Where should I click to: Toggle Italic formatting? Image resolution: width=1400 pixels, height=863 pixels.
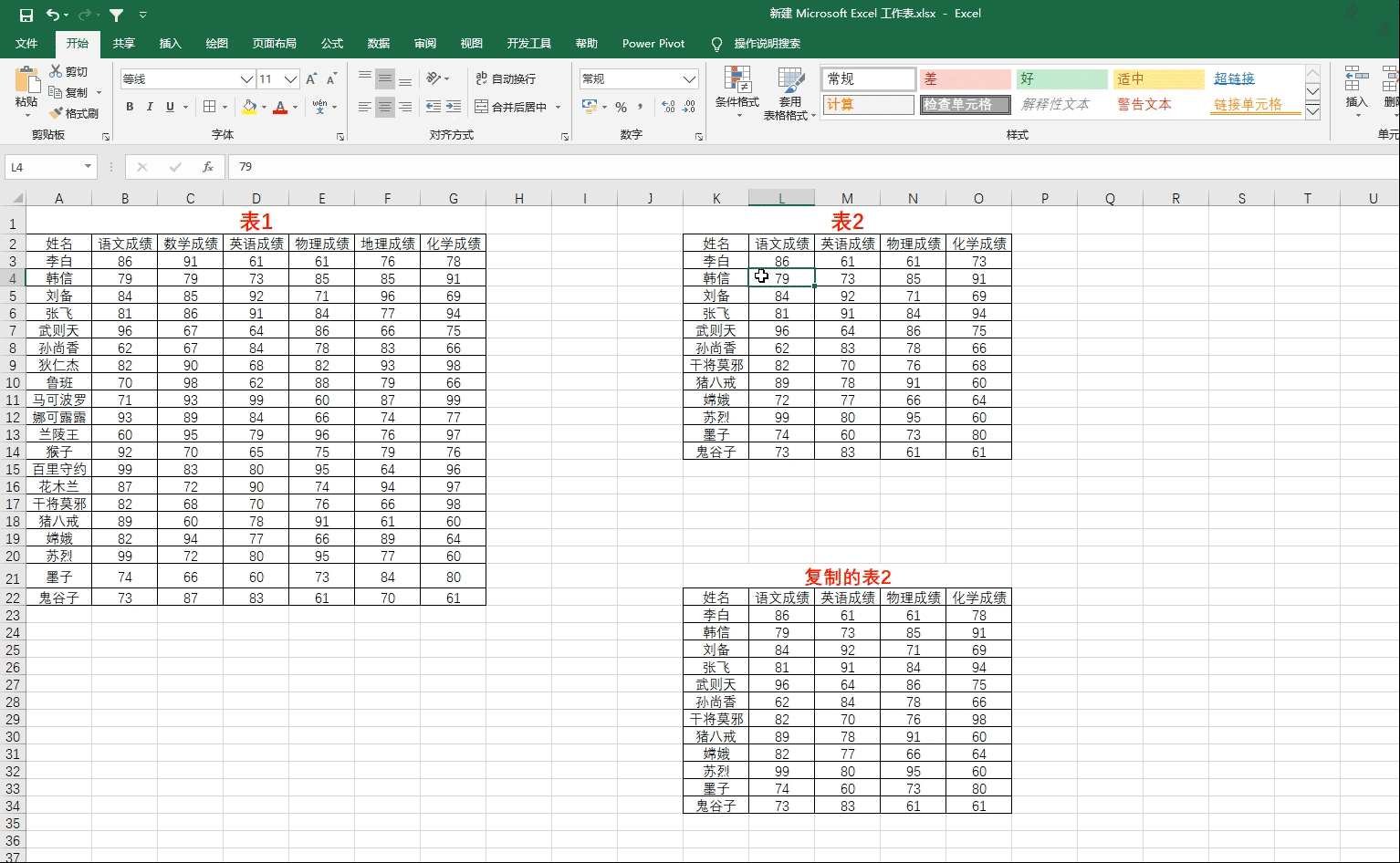(150, 107)
